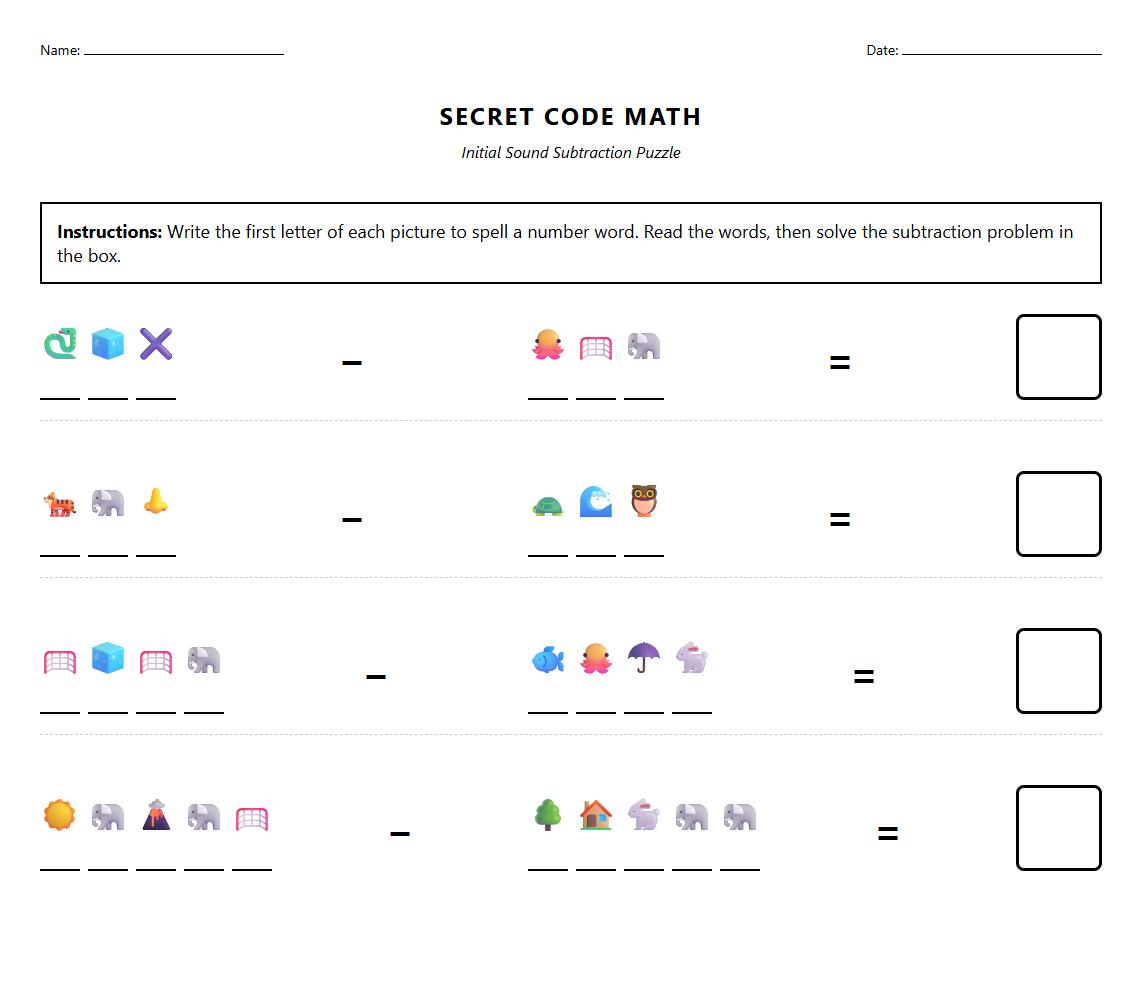Select the answer box in the volcano row
This screenshot has width=1142, height=981.
[x=1058, y=828]
